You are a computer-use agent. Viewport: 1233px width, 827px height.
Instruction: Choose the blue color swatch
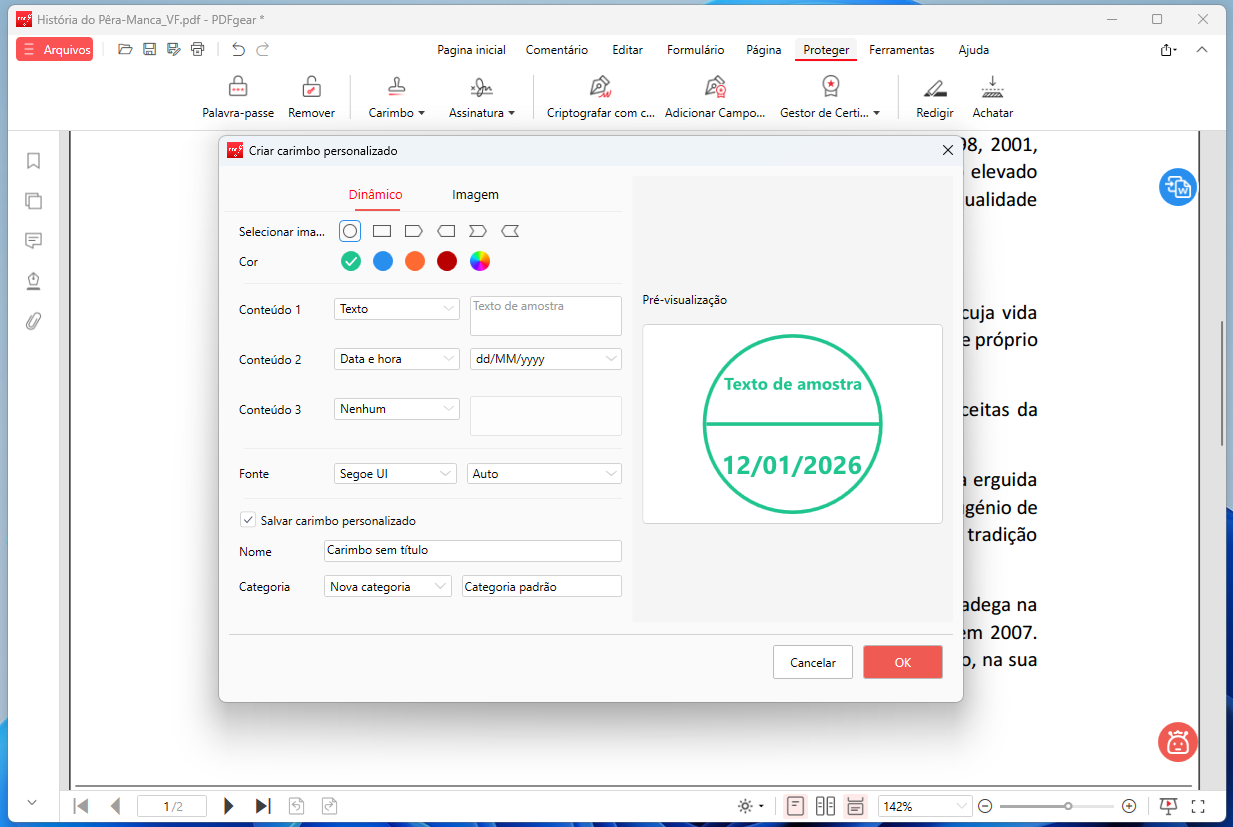point(383,261)
